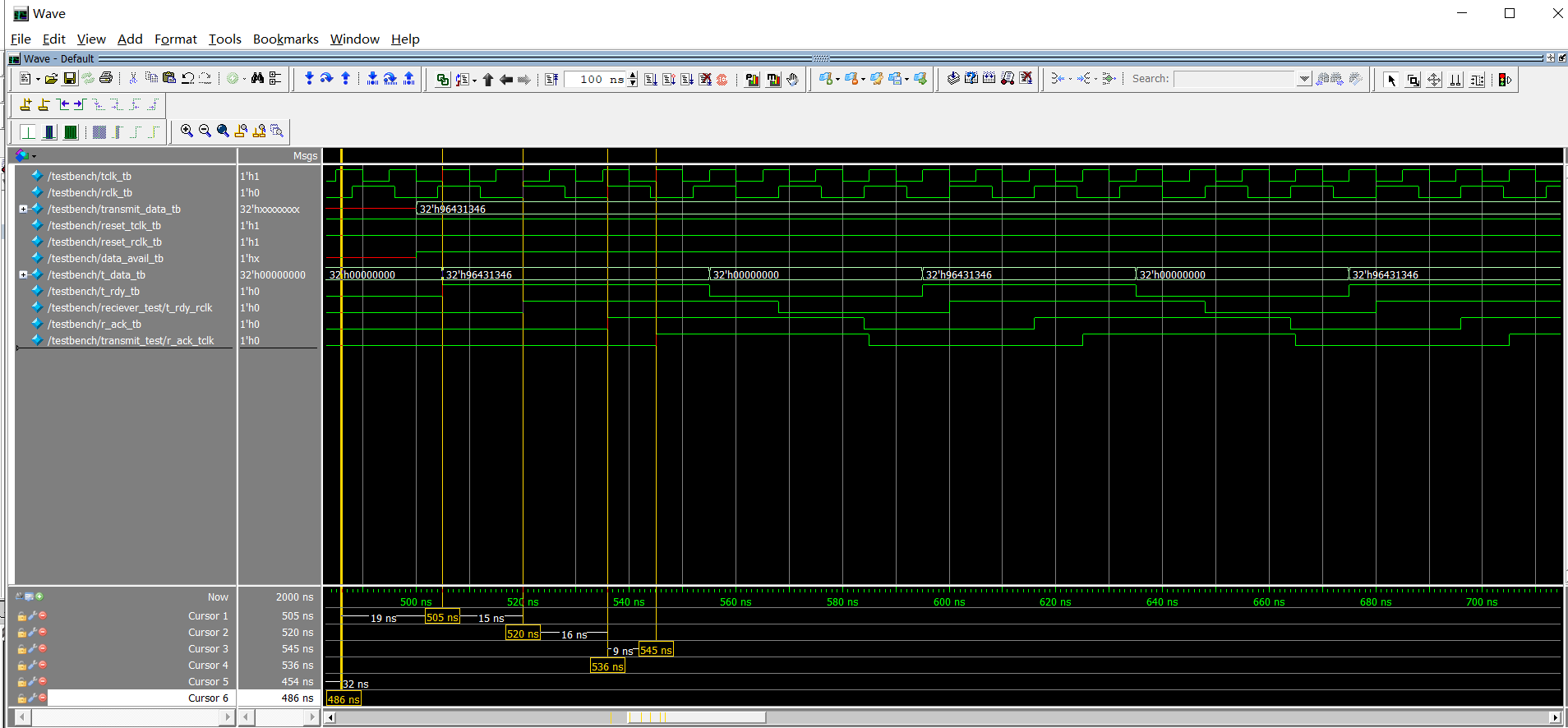This screenshot has height=728, width=1568.
Task: Toggle the solid green waveform format icon
Action: 71,131
